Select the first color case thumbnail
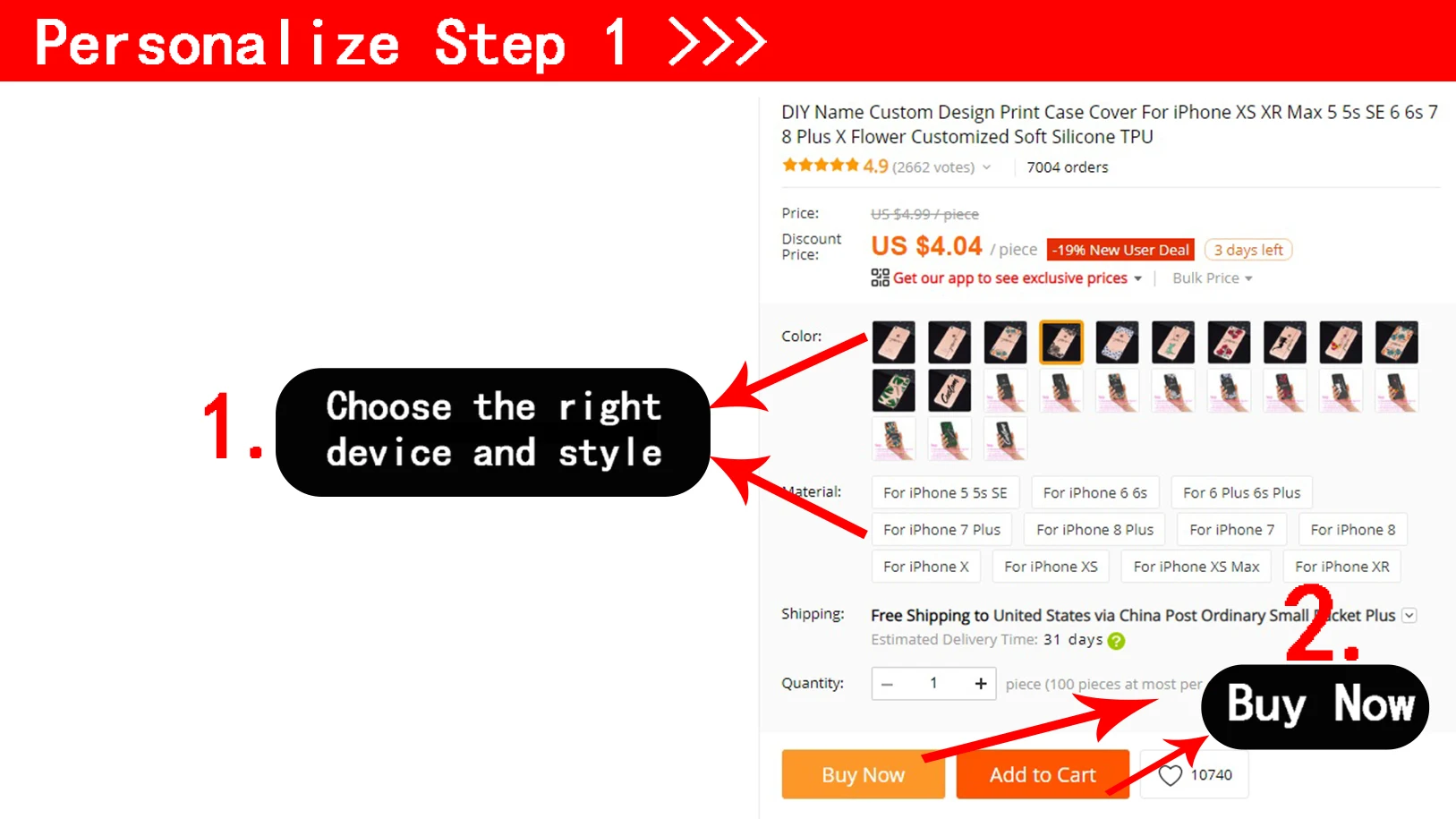Image resolution: width=1456 pixels, height=819 pixels. coord(894,342)
